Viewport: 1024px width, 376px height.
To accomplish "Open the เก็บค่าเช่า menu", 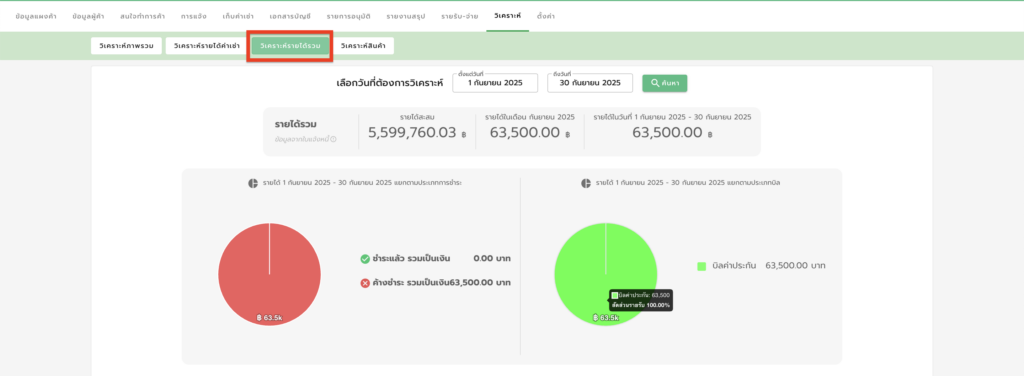I will [x=238, y=16].
